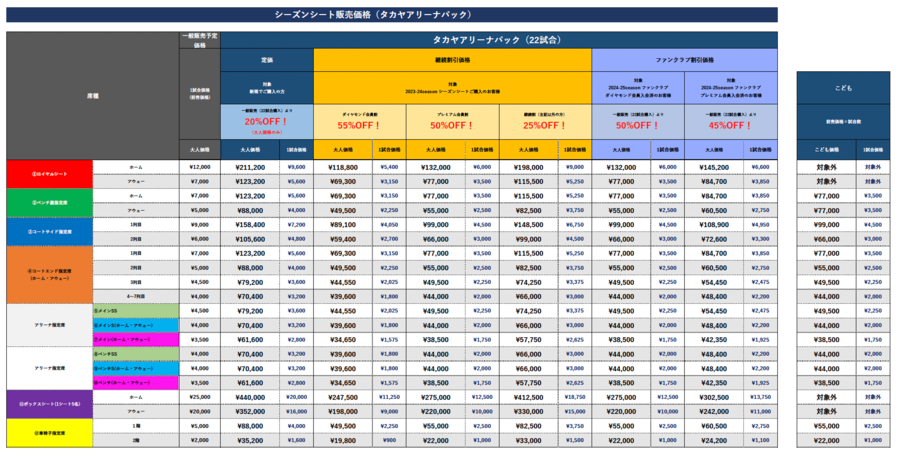Click the 定価 header cell

pos(267,59)
